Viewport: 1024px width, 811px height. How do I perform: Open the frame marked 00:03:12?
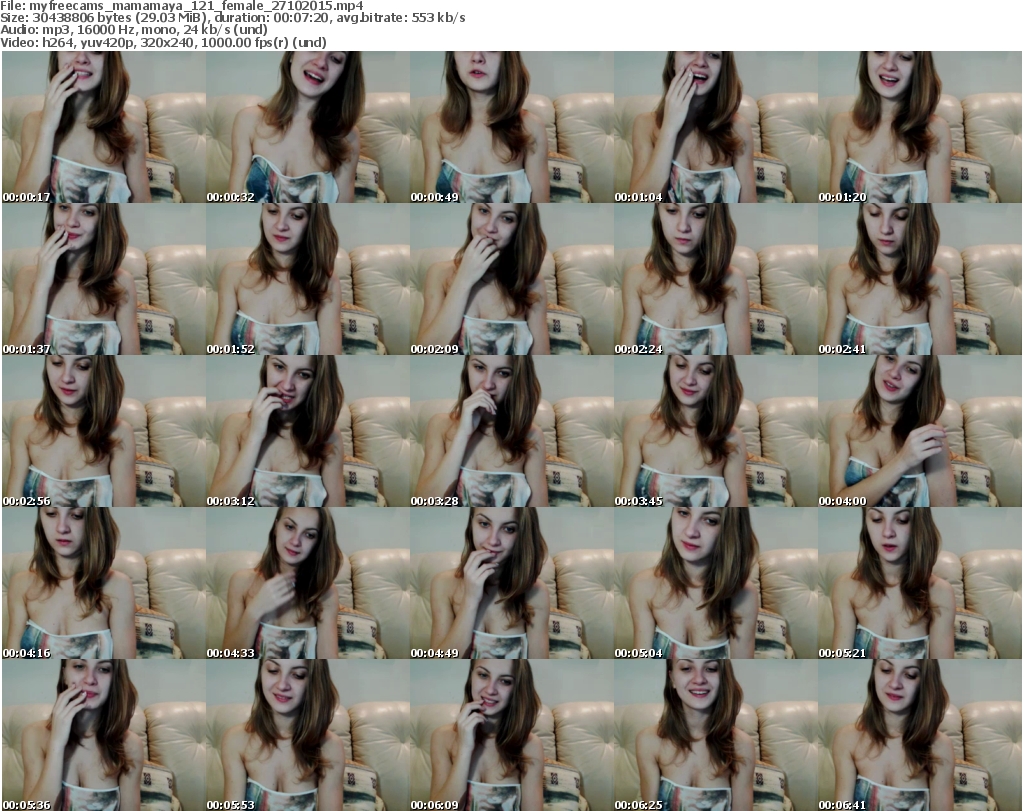tap(308, 431)
